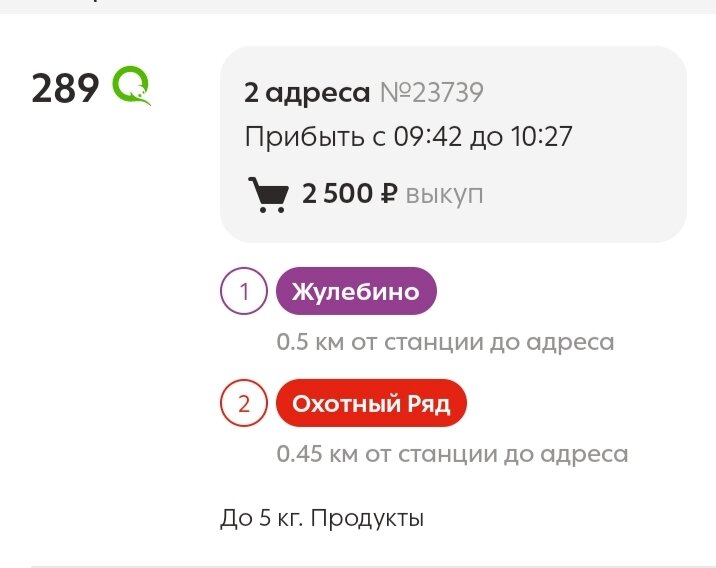This screenshot has width=716, height=568.
Task: Tap arrival time 09:42 до 10:27
Action: (483, 136)
